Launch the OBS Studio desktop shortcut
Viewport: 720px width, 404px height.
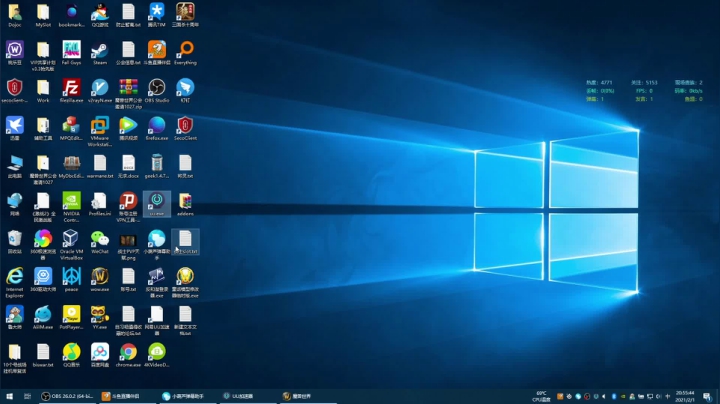(x=157, y=90)
